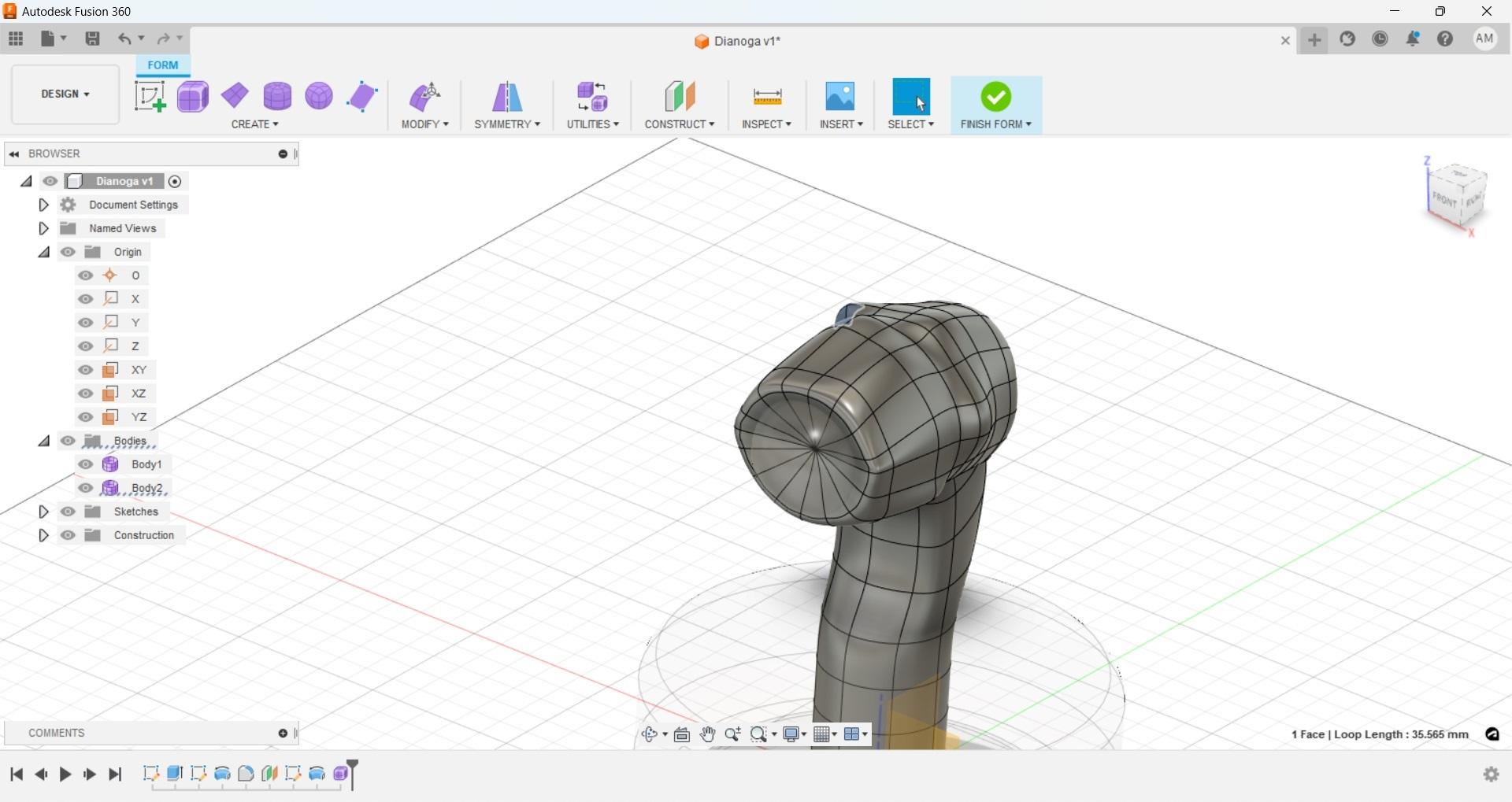Jump to timeline end
Image resolution: width=1512 pixels, height=802 pixels.
coord(115,774)
